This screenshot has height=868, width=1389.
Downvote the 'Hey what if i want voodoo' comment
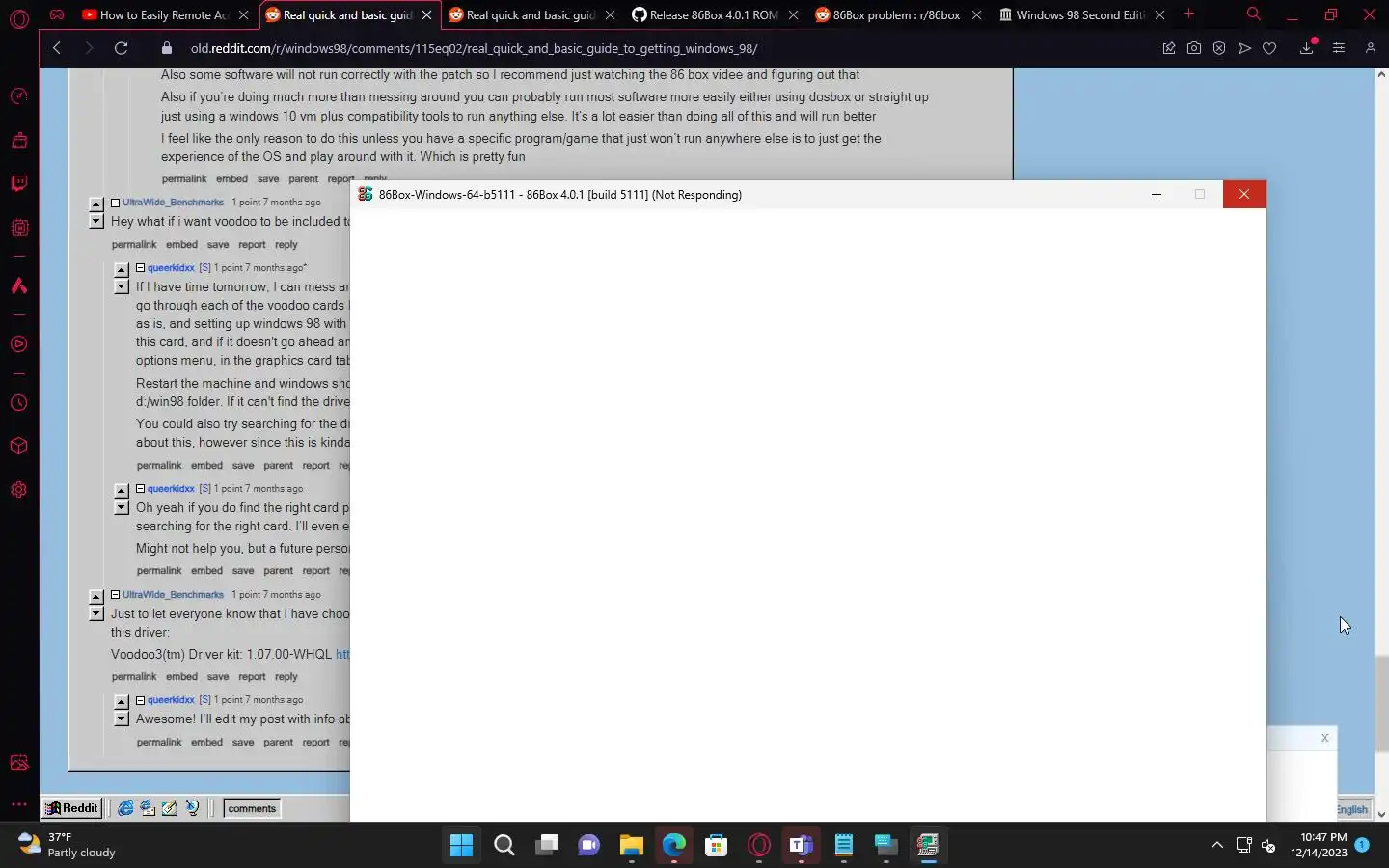click(95, 221)
